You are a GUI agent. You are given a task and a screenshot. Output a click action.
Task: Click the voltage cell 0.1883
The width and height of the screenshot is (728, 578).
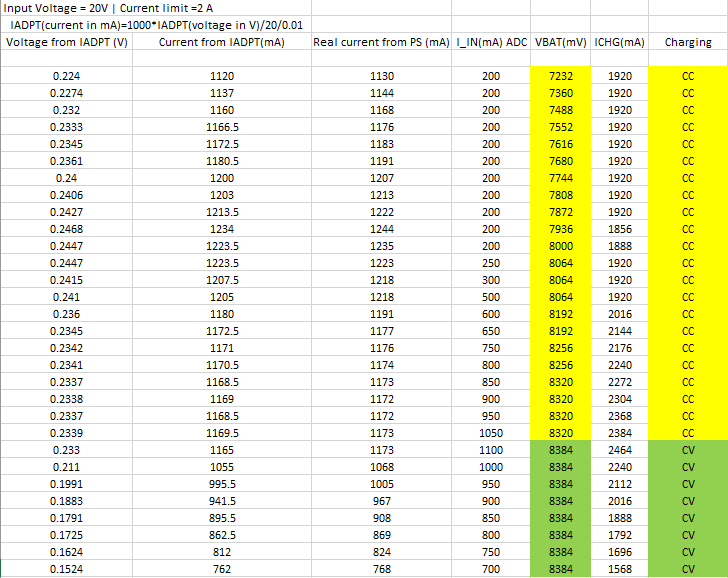(x=66, y=501)
